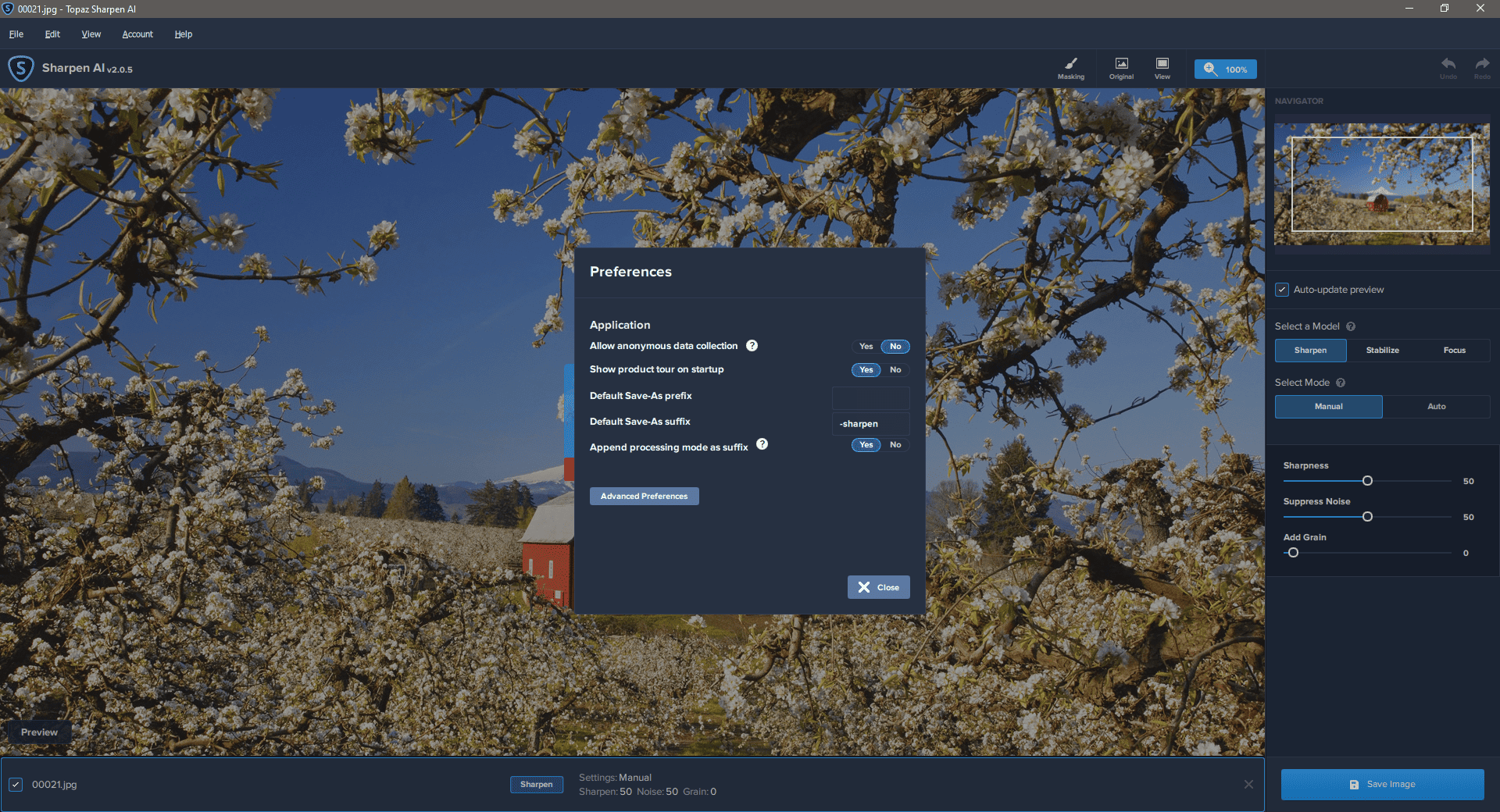The image size is (1500, 812).
Task: Click the Add Grain value 0
Action: coord(1466,553)
